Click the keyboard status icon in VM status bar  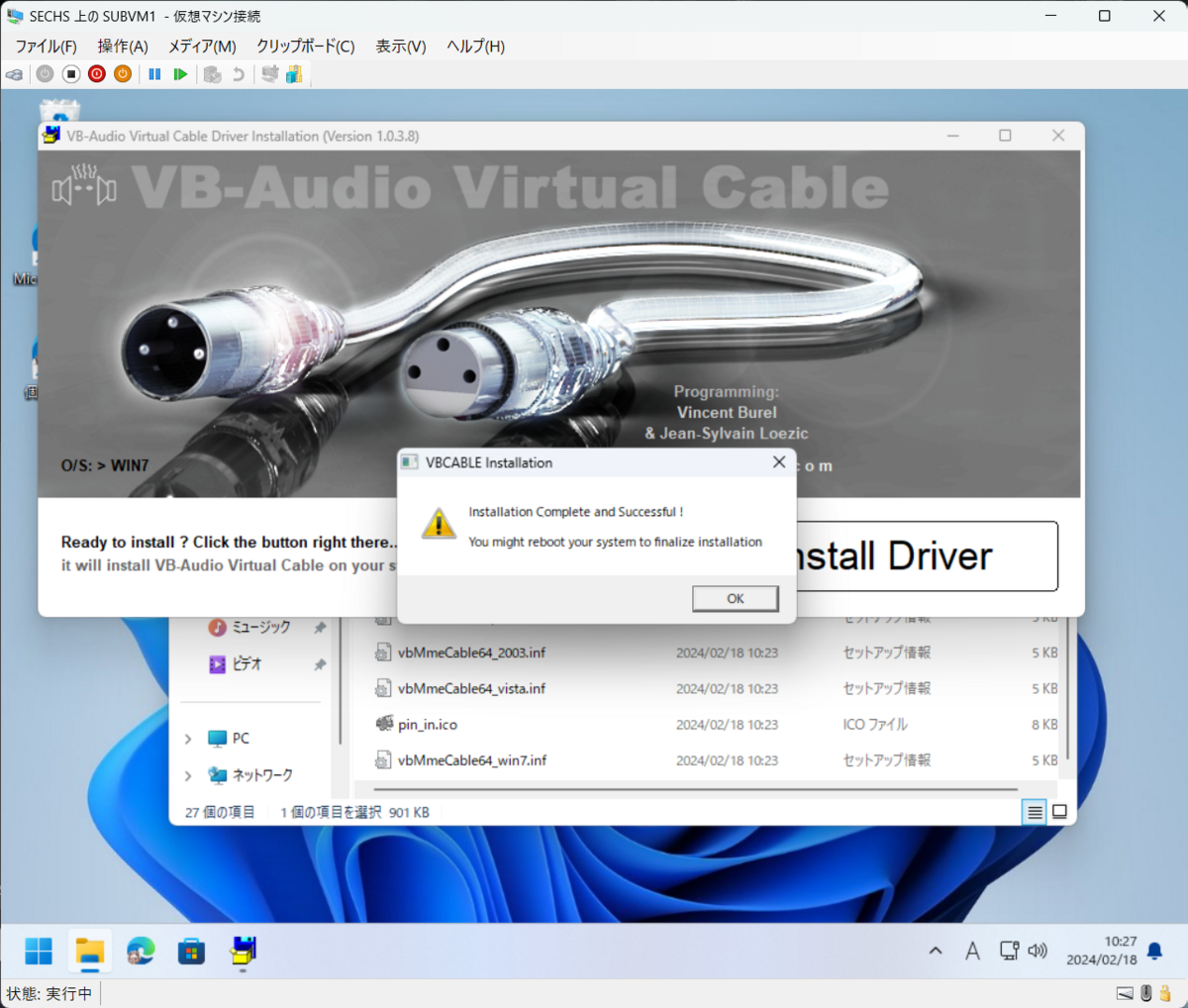[x=1126, y=993]
